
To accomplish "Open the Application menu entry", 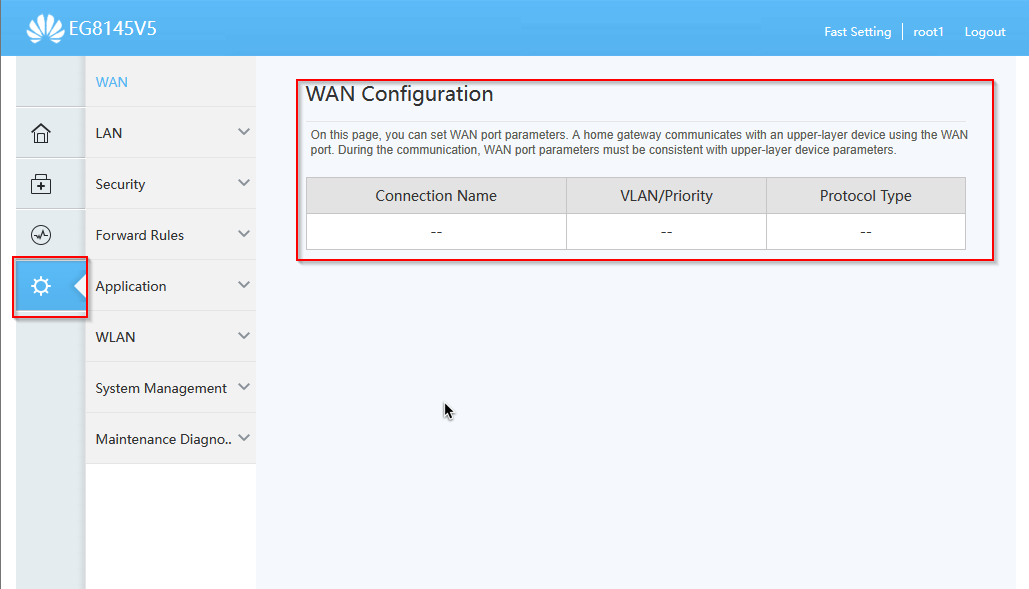I will (x=171, y=286).
